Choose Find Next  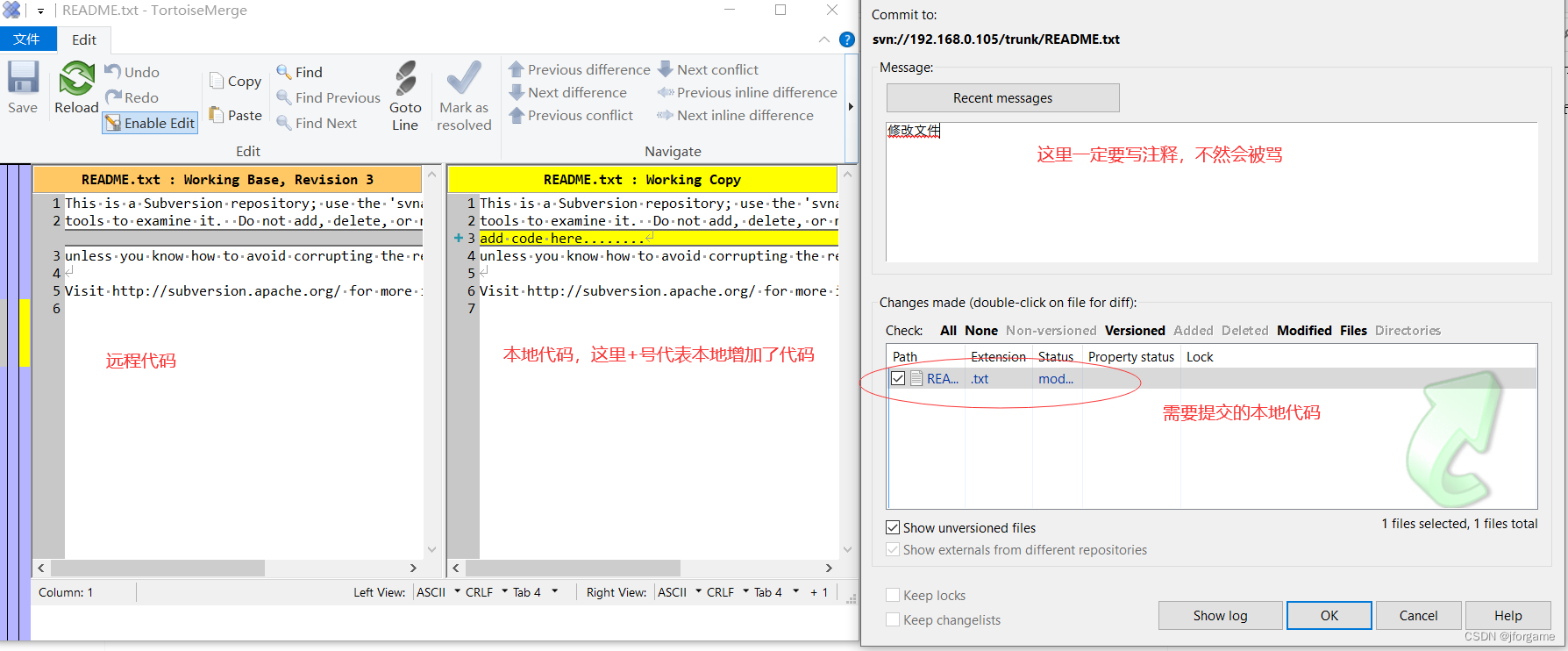tap(317, 123)
